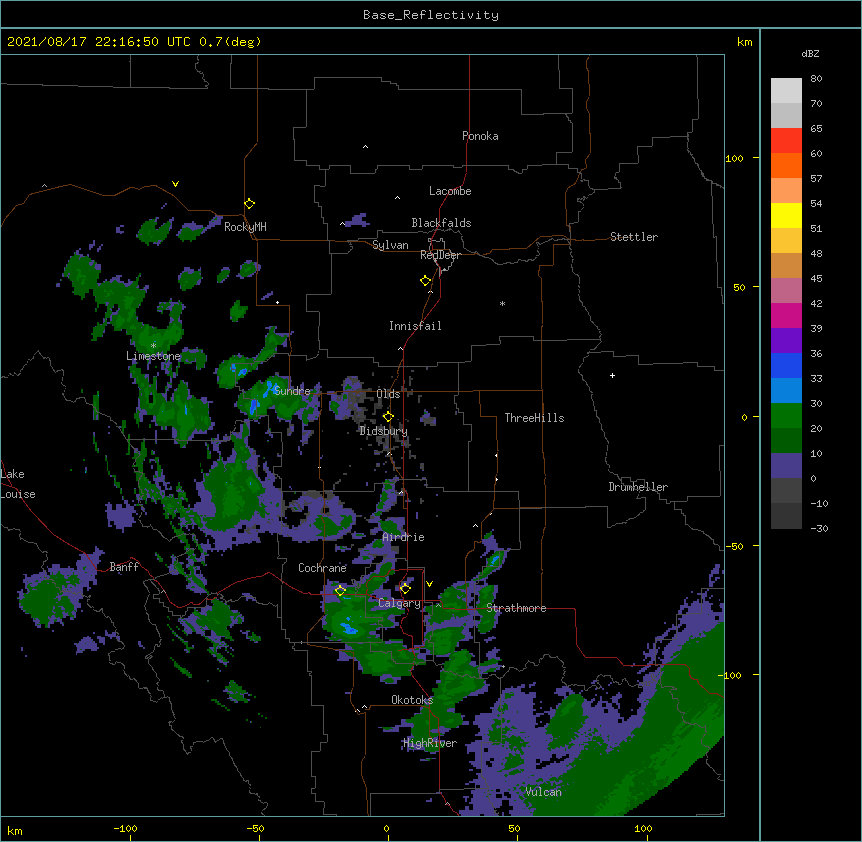Click the Lacombe city label
The image size is (862, 842).
tap(450, 191)
